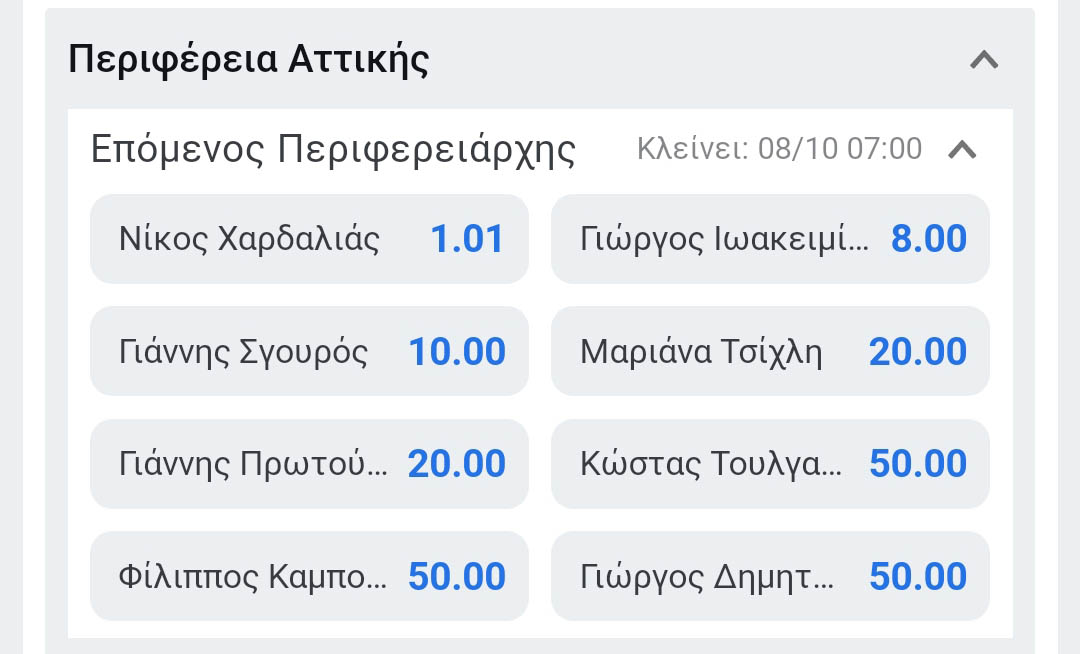Click the Κλείνει 08/10 07:00 closing time
Screen dimensions: 1080x654
click(x=779, y=150)
